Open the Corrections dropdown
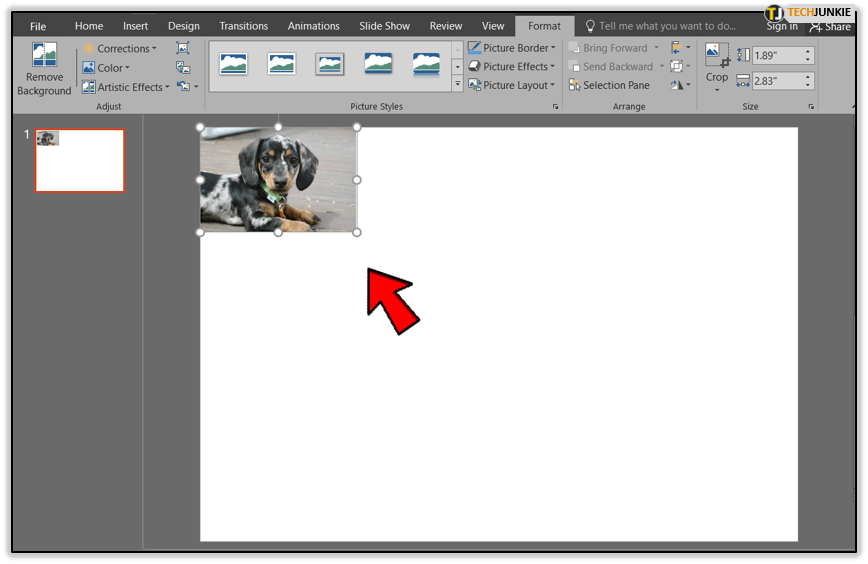The width and height of the screenshot is (868, 564). coord(119,49)
